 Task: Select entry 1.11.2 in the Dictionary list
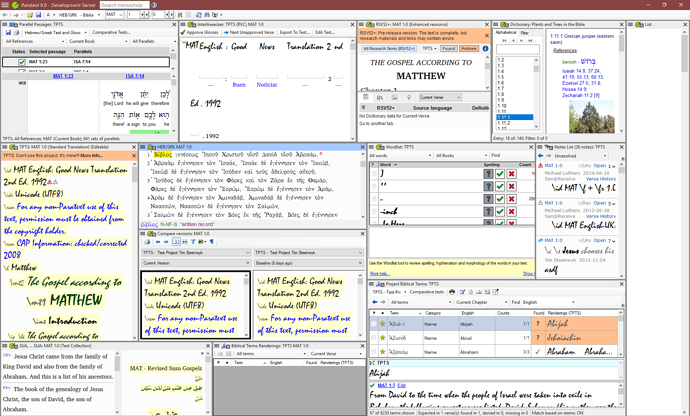515,123
